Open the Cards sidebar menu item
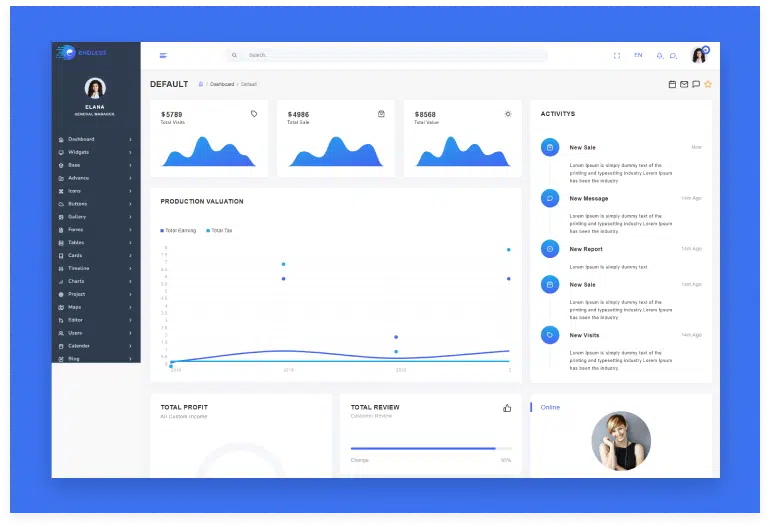The width and height of the screenshot is (770, 527). tap(96, 255)
